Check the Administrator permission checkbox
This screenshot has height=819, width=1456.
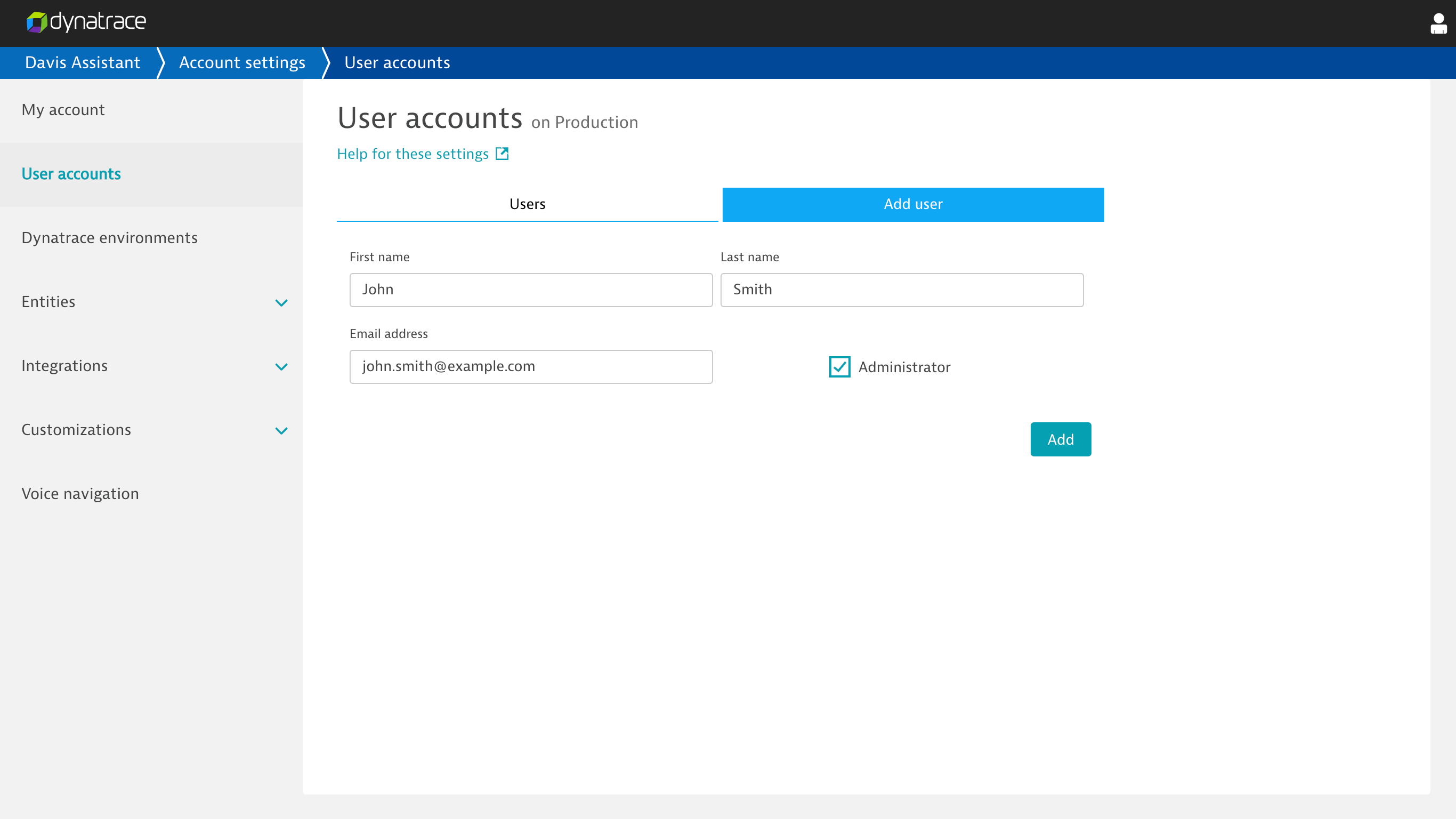(x=840, y=367)
